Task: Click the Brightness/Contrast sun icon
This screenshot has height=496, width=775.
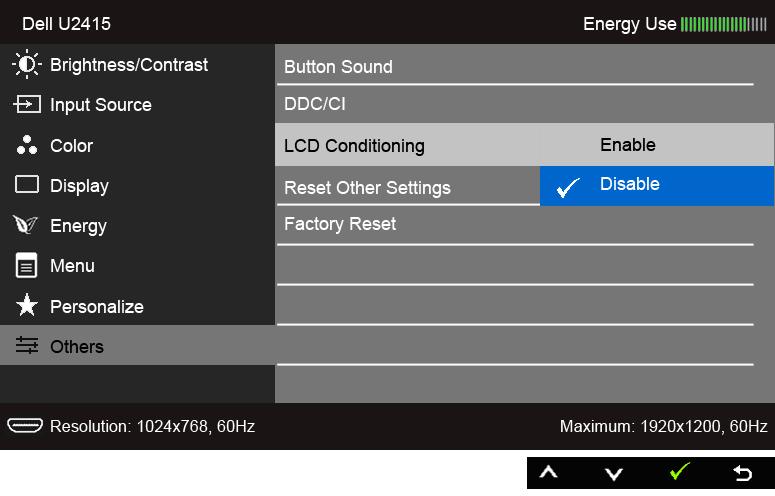Action: coord(26,64)
